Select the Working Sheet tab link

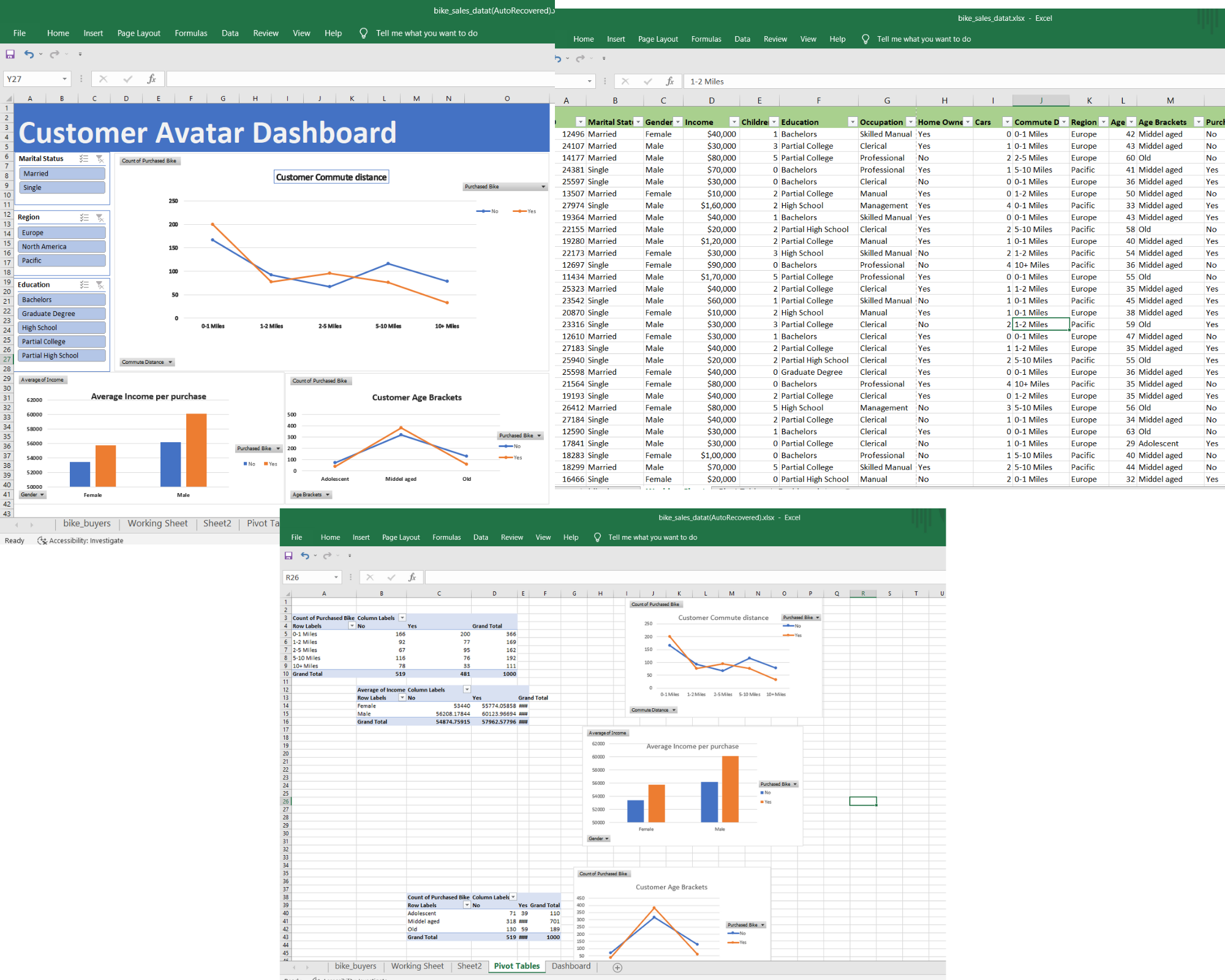(157, 523)
